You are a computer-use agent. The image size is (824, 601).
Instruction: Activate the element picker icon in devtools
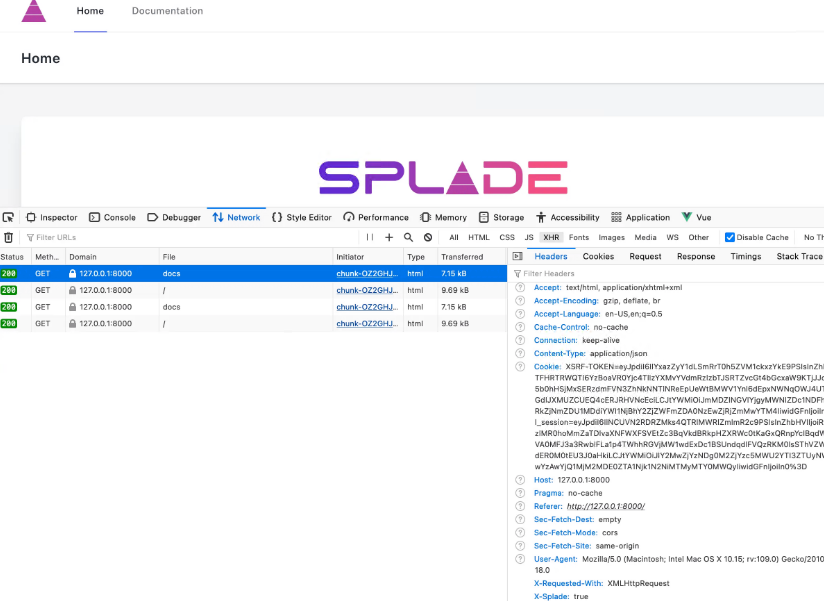click(8, 217)
